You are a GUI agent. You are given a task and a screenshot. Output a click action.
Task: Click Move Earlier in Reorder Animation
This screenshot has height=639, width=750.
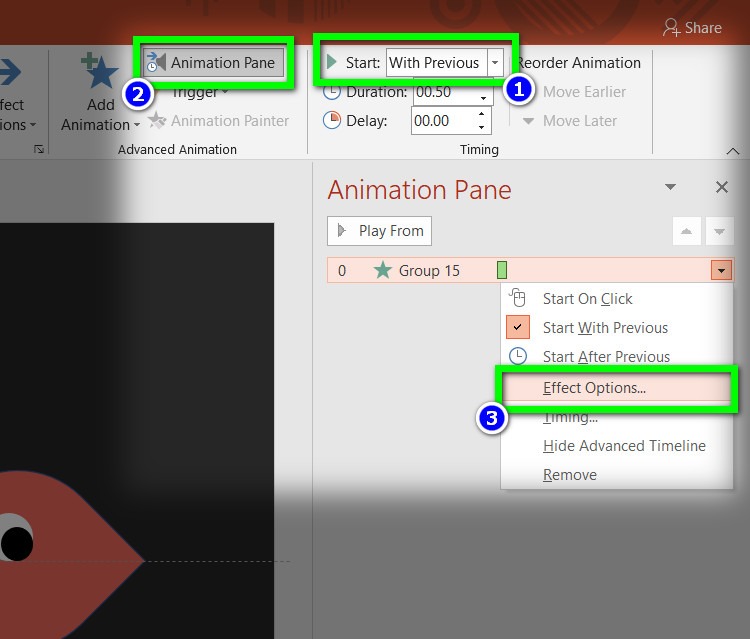575,92
